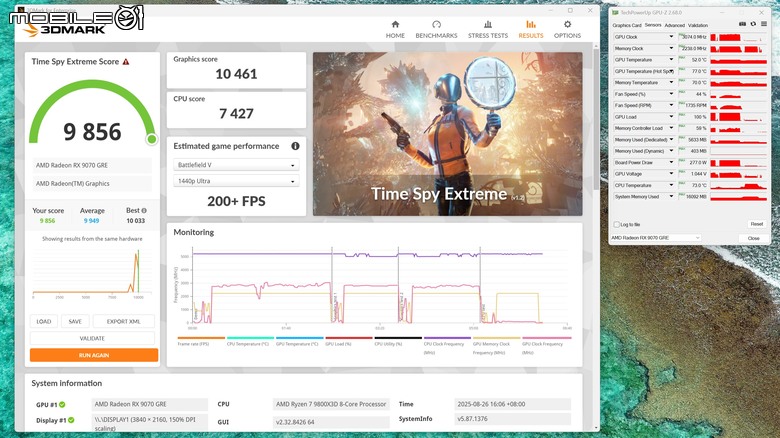780x438 pixels.
Task: Click the GPU-Z refresh icon
Action: coord(753,24)
